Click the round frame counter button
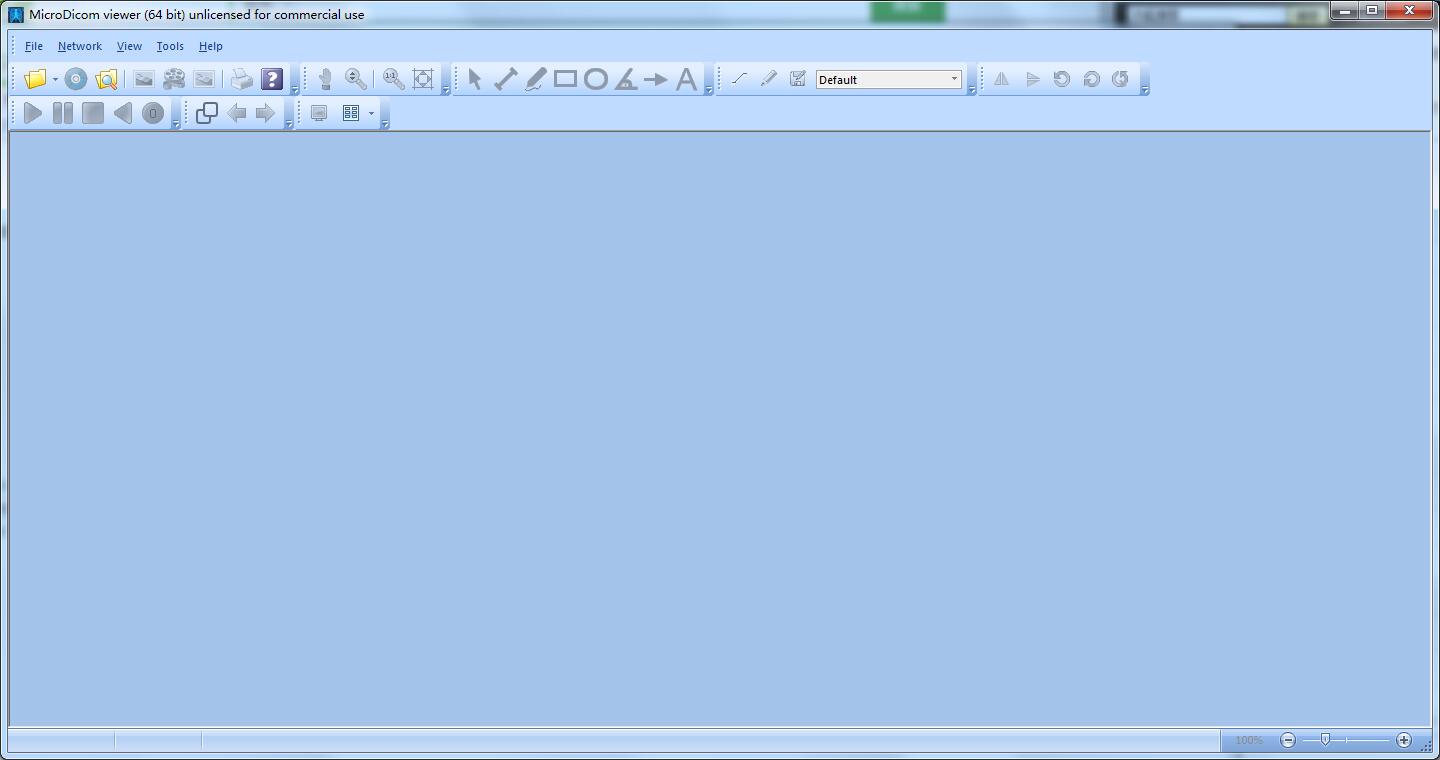Viewport: 1440px width, 760px height. pyautogui.click(x=152, y=113)
